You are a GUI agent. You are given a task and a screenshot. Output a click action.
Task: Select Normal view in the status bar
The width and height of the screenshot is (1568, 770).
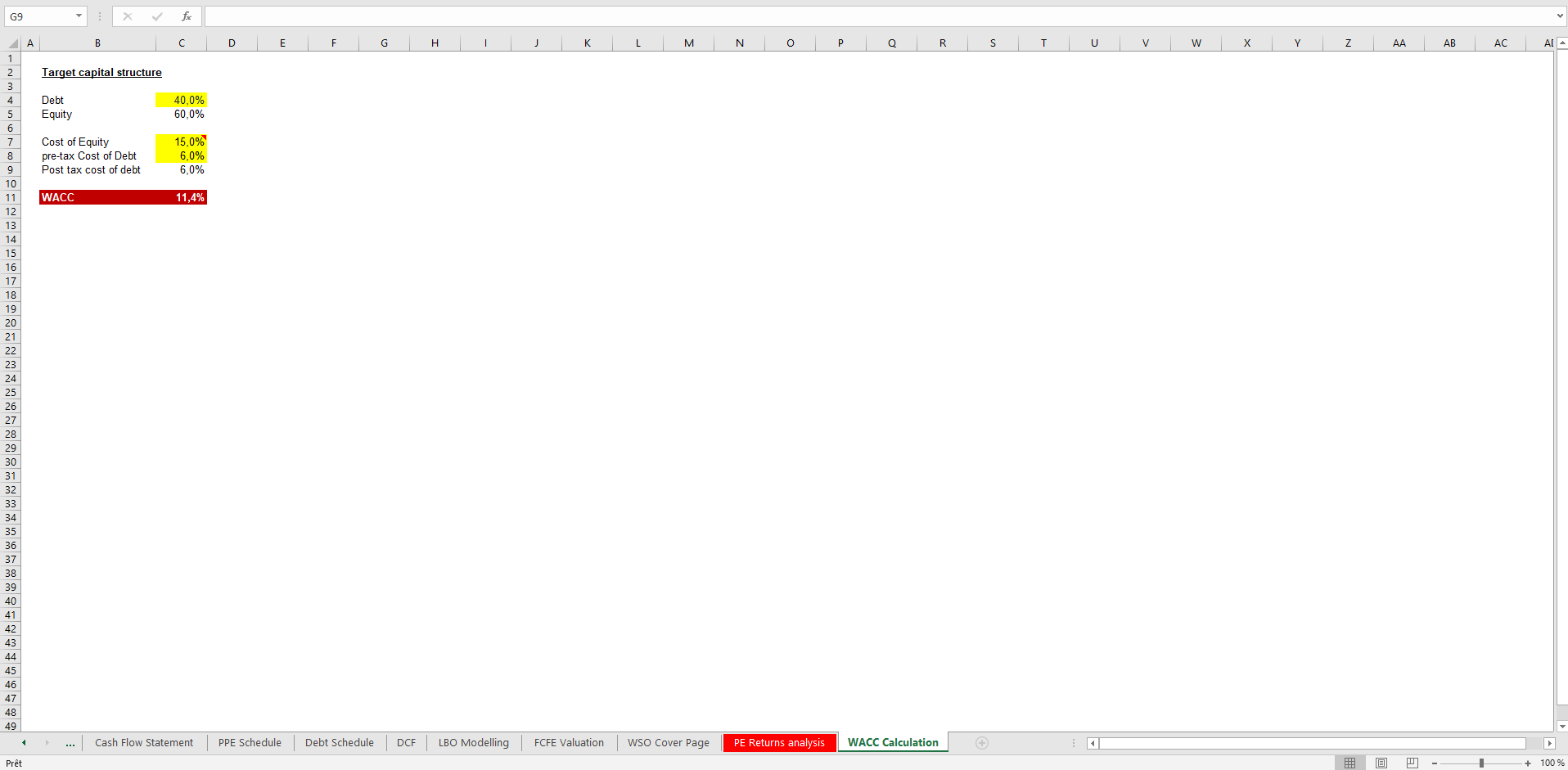pos(1350,763)
